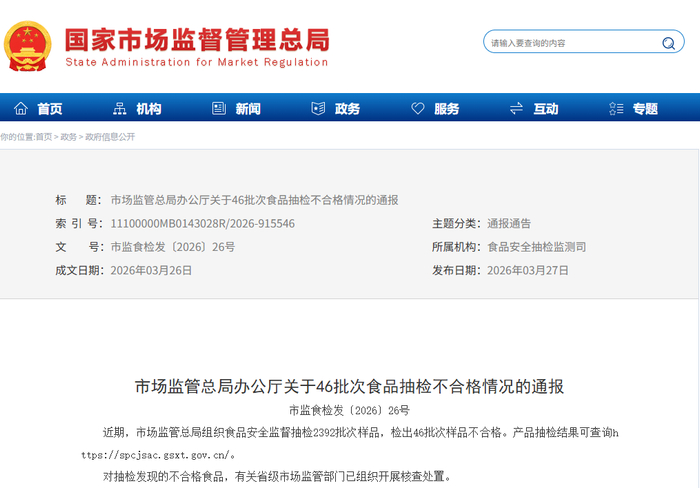Open the 首页 navigation menu item
Screen dimensions: 700x488
(x=50, y=108)
